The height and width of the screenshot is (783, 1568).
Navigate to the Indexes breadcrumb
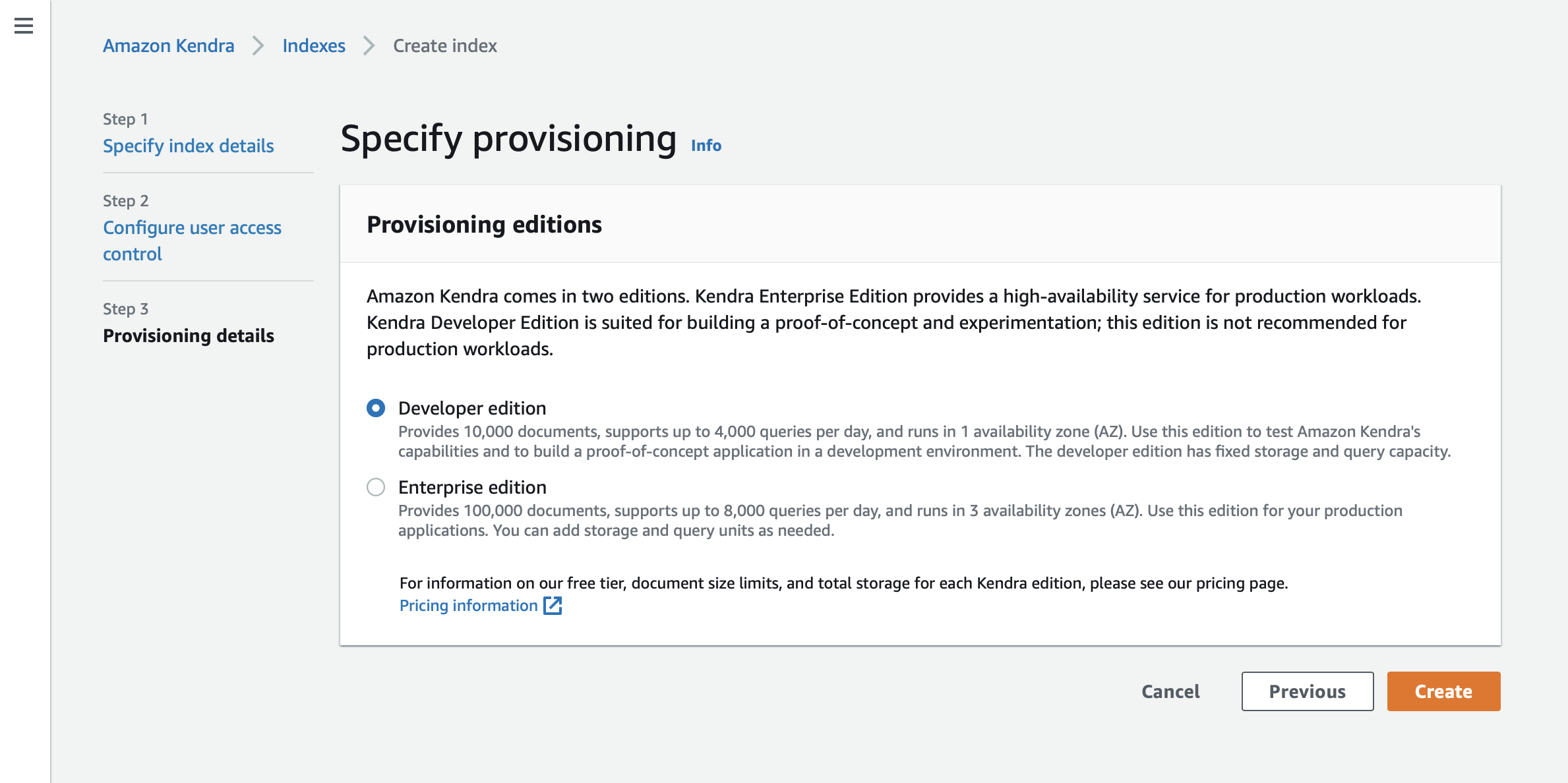314,46
